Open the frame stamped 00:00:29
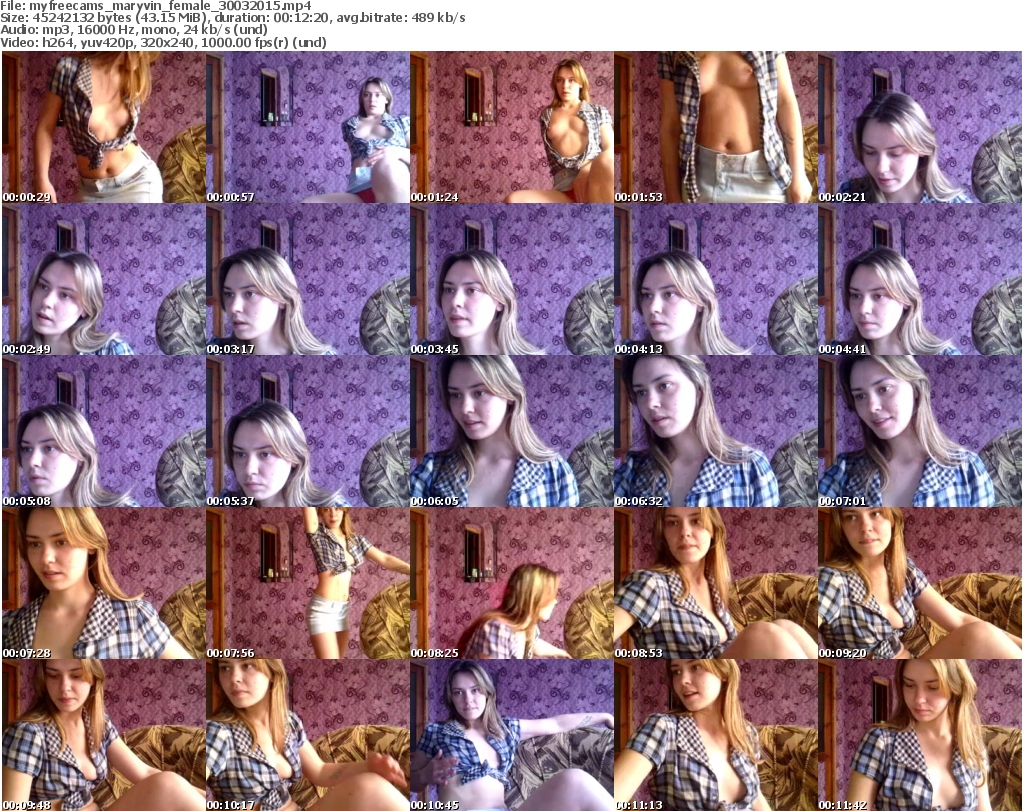The height and width of the screenshot is (811, 1024). (104, 127)
